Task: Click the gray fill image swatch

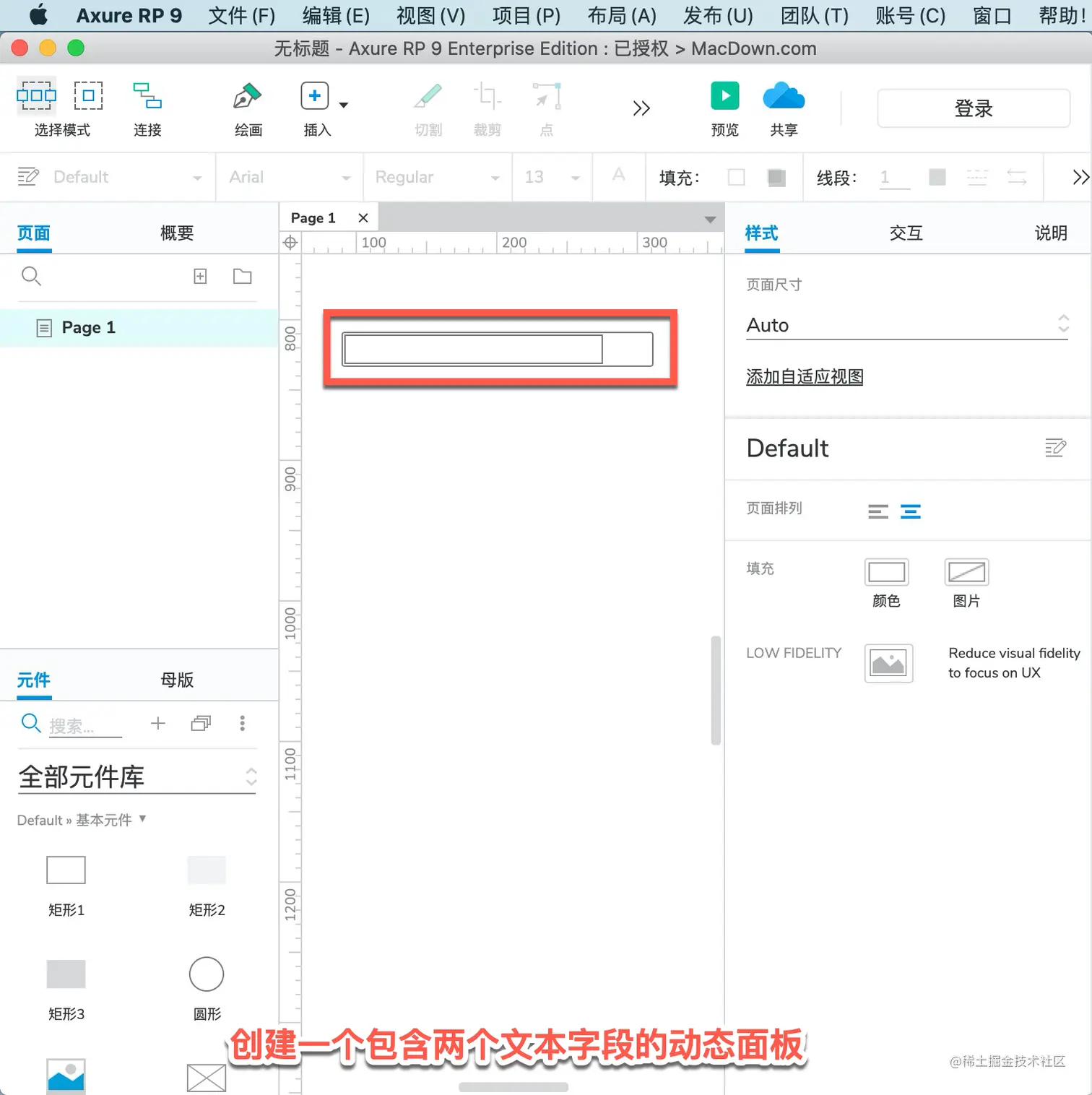Action: click(x=776, y=177)
